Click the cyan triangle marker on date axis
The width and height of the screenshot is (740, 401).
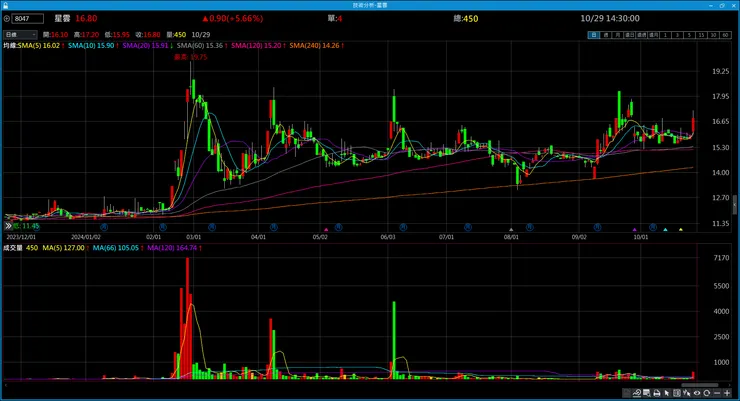(x=665, y=229)
